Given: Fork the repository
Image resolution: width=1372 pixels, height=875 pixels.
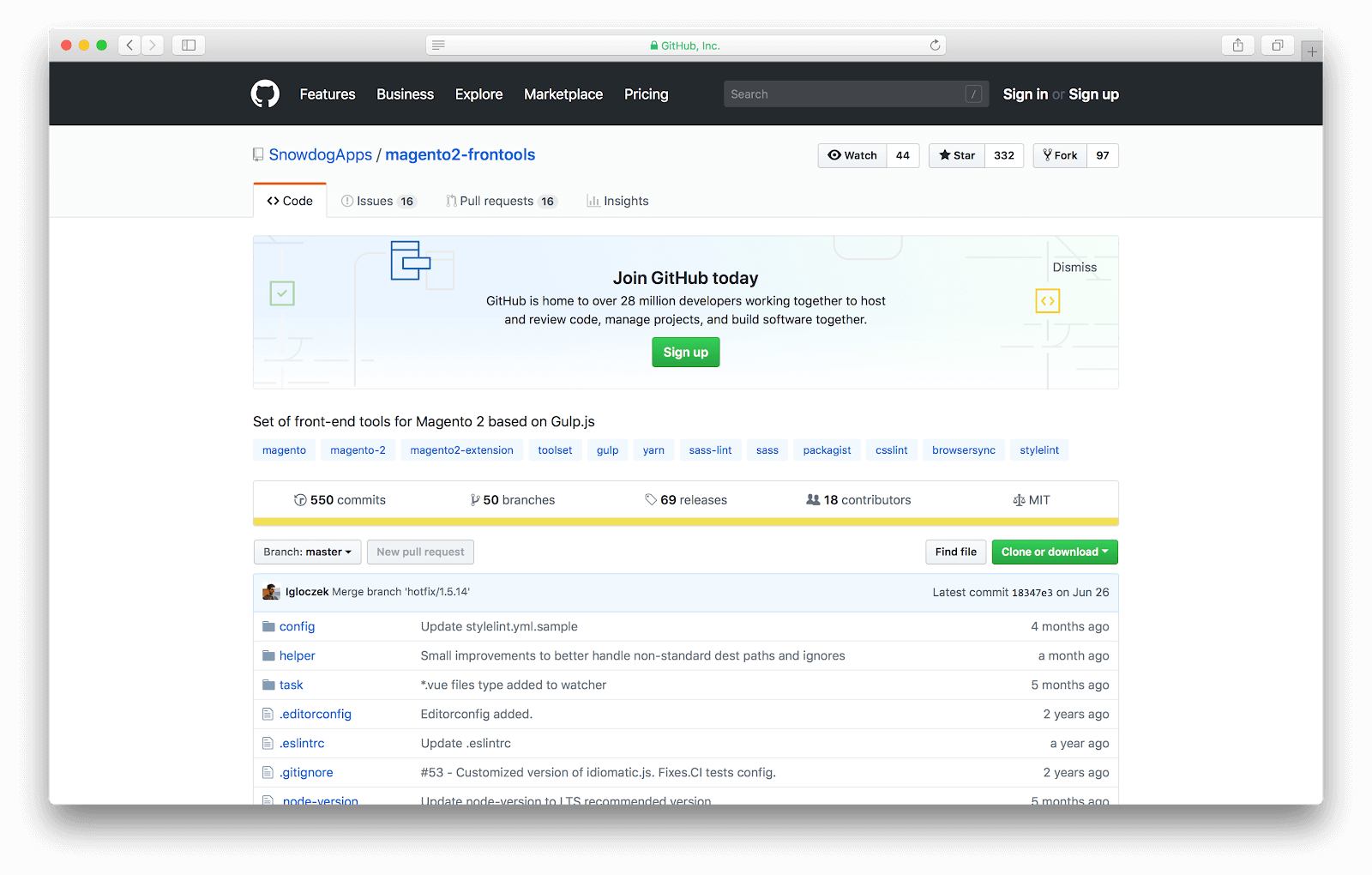Looking at the screenshot, I should click(1060, 155).
